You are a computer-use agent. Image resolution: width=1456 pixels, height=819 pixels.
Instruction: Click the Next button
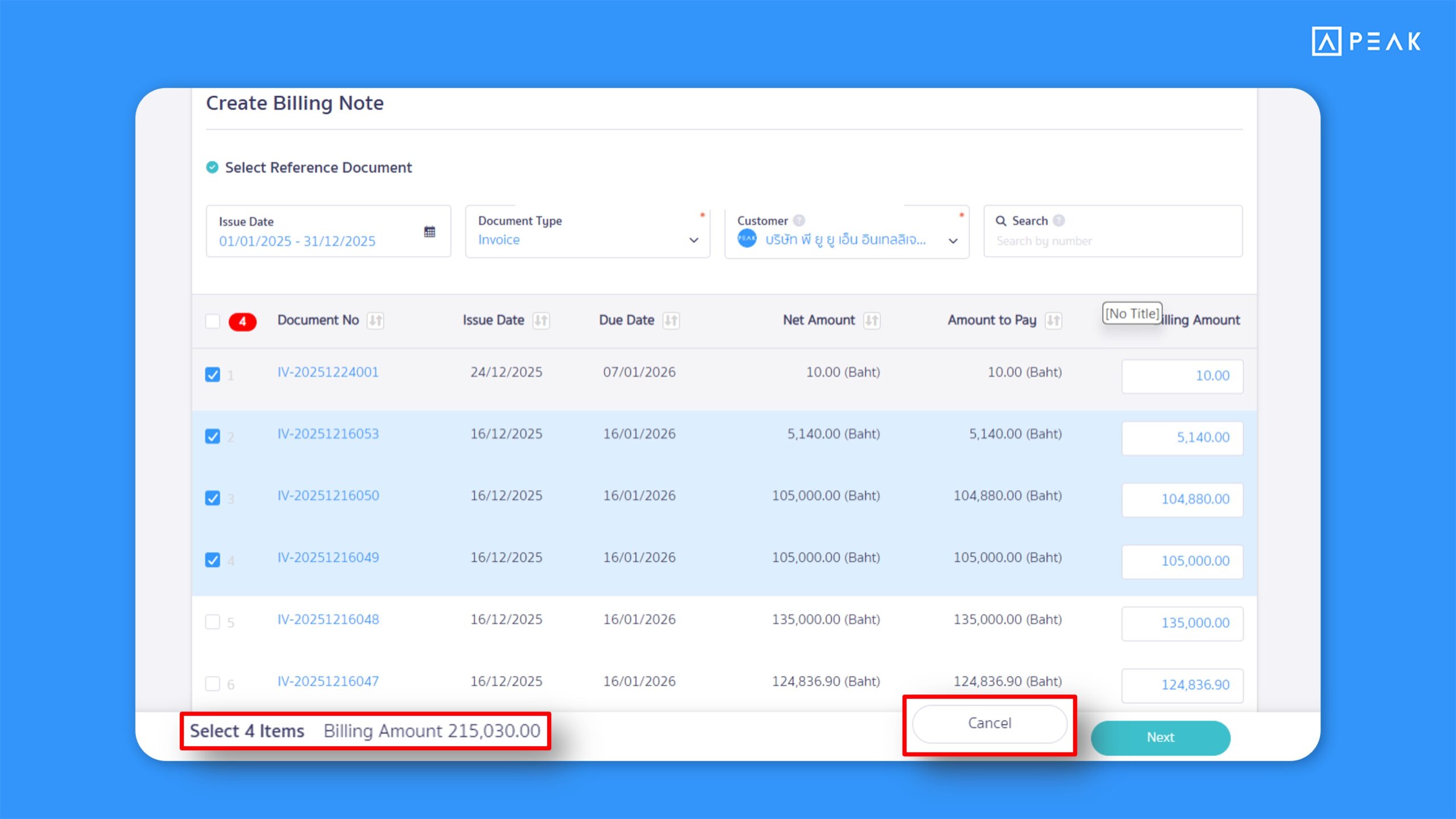pos(1160,737)
